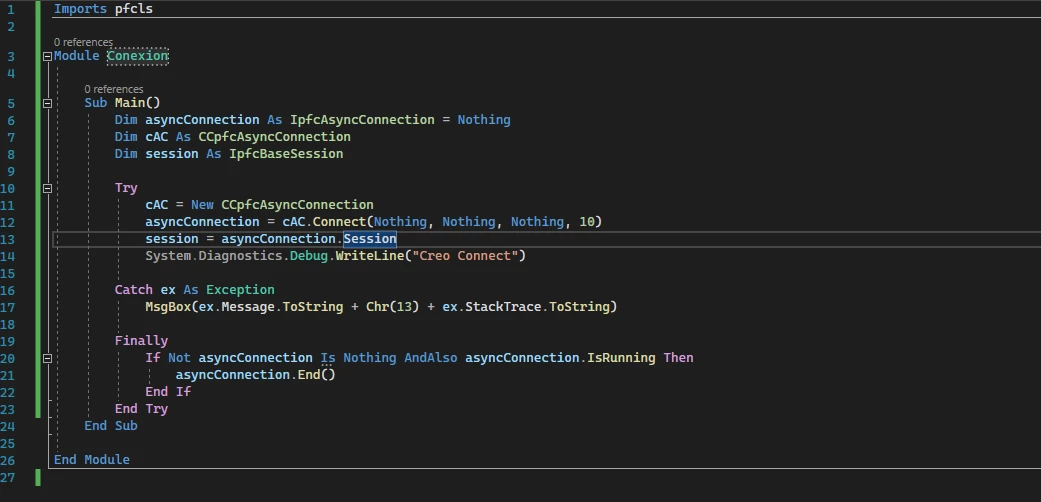The width and height of the screenshot is (1041, 502).
Task: Click the IpfcAsyncConnection type on line 6
Action: 362,120
